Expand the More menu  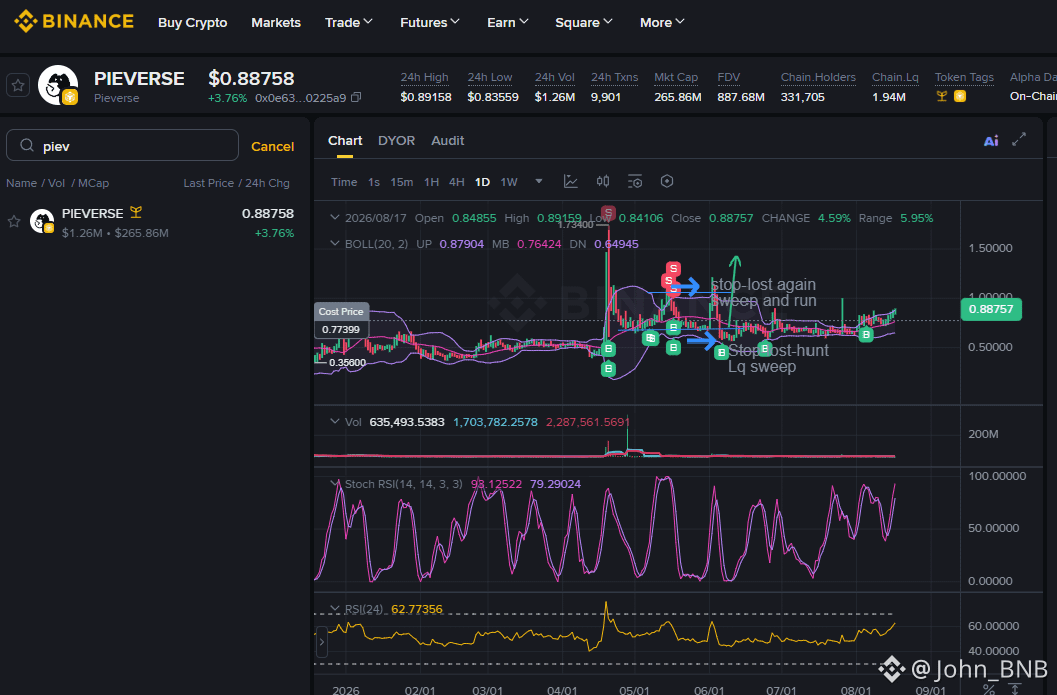pyautogui.click(x=662, y=22)
